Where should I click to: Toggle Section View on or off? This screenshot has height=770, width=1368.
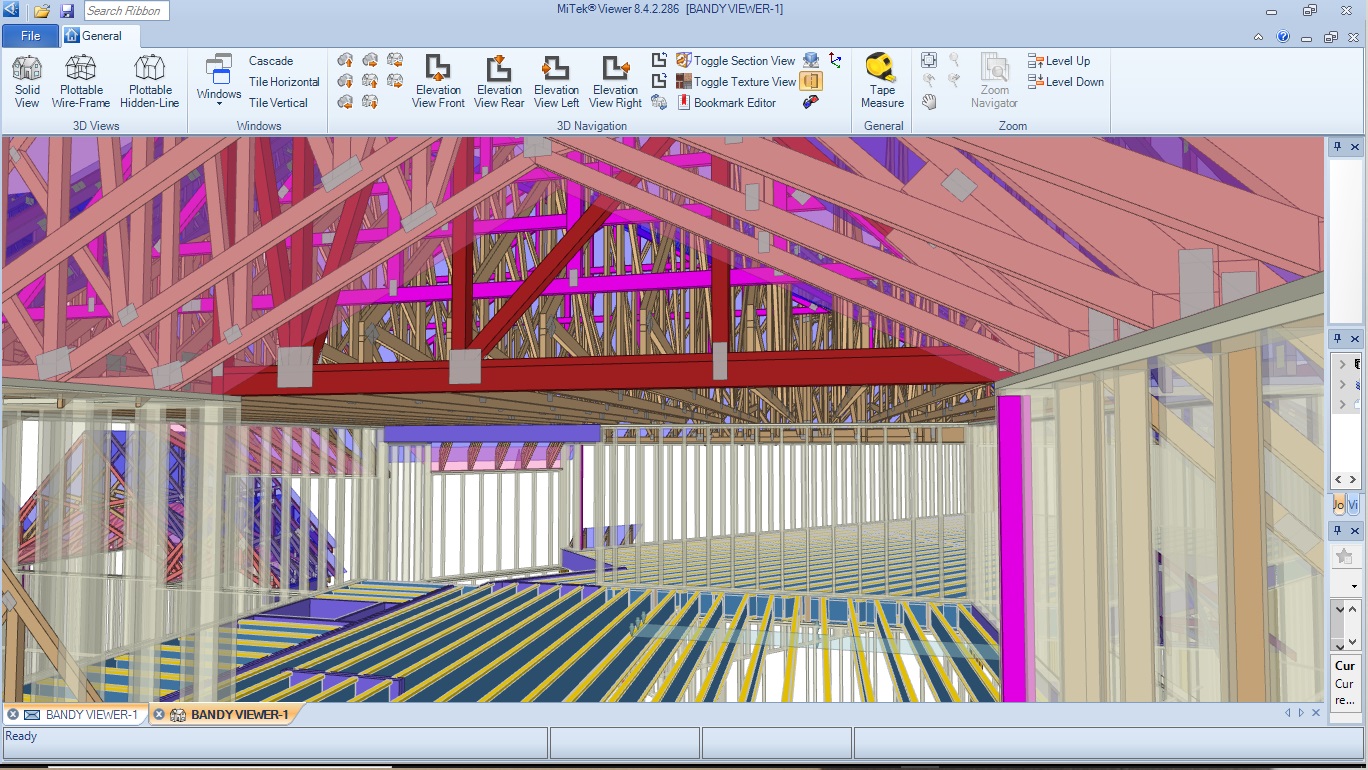pos(735,61)
